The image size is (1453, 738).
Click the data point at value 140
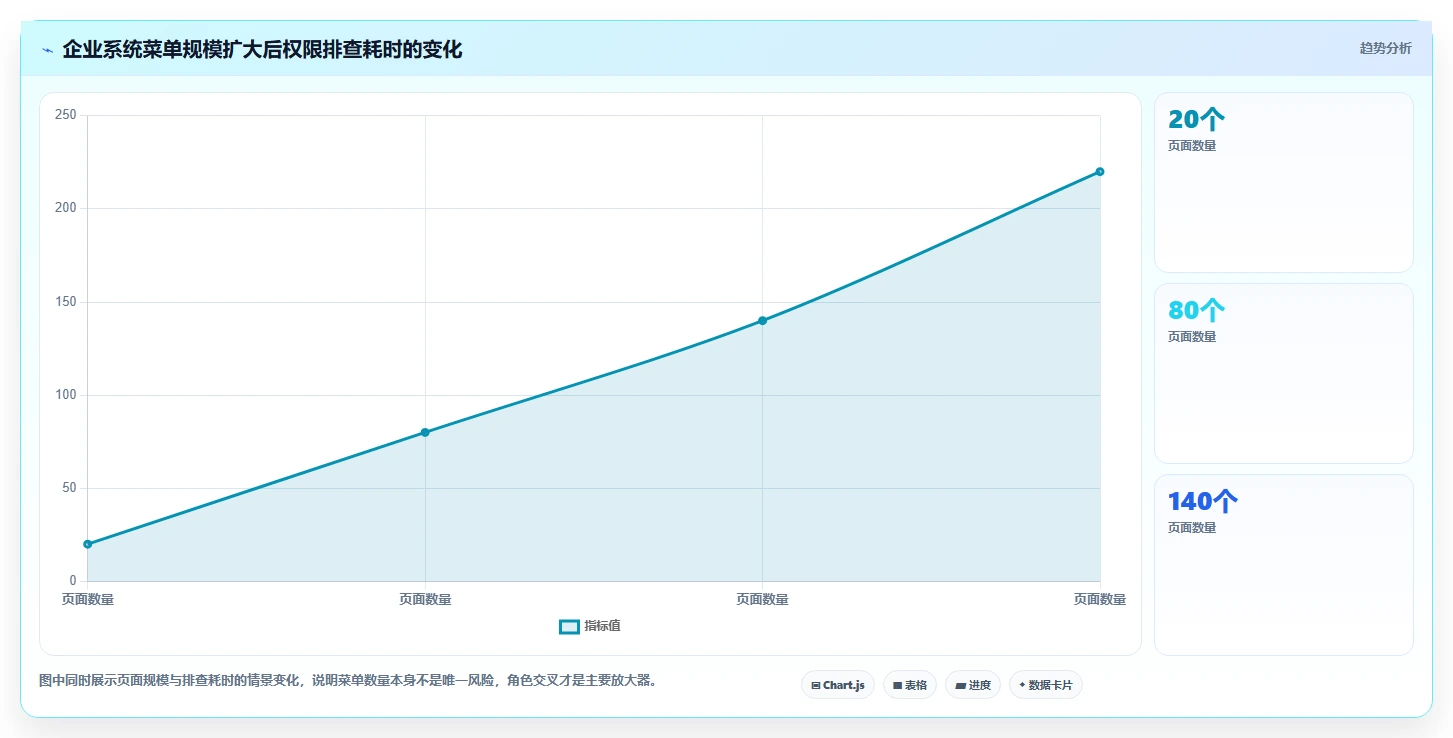(762, 320)
